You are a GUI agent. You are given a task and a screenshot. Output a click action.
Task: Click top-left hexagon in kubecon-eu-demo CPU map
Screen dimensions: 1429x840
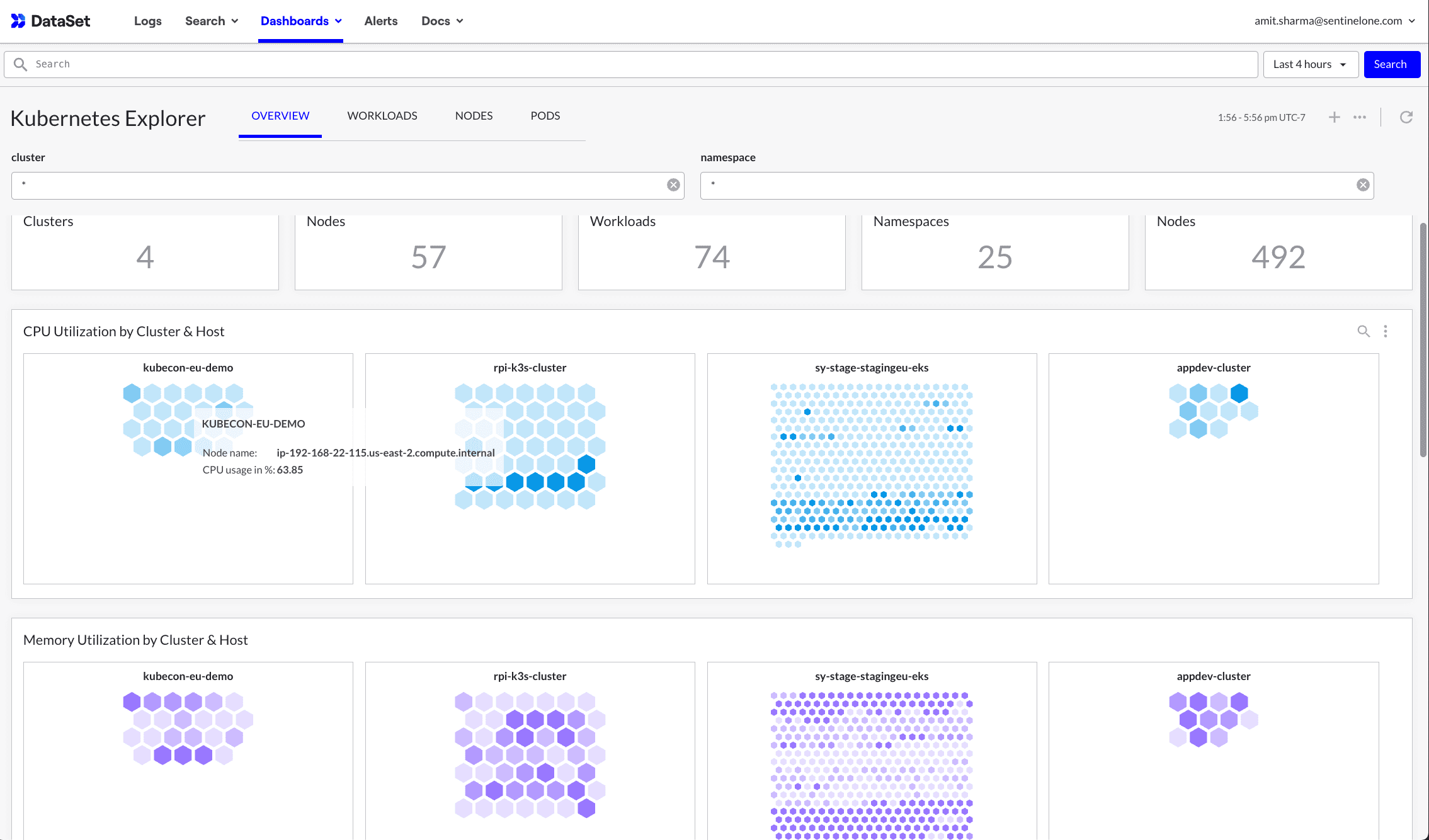point(132,394)
